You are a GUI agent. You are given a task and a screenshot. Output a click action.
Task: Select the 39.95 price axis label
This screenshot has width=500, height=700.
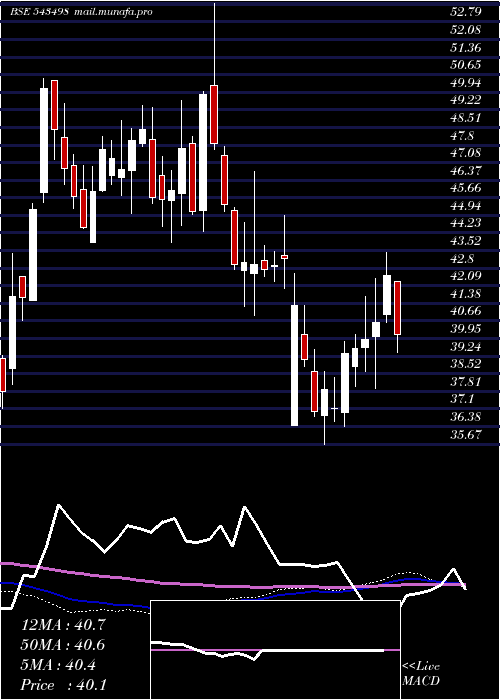click(x=466, y=329)
